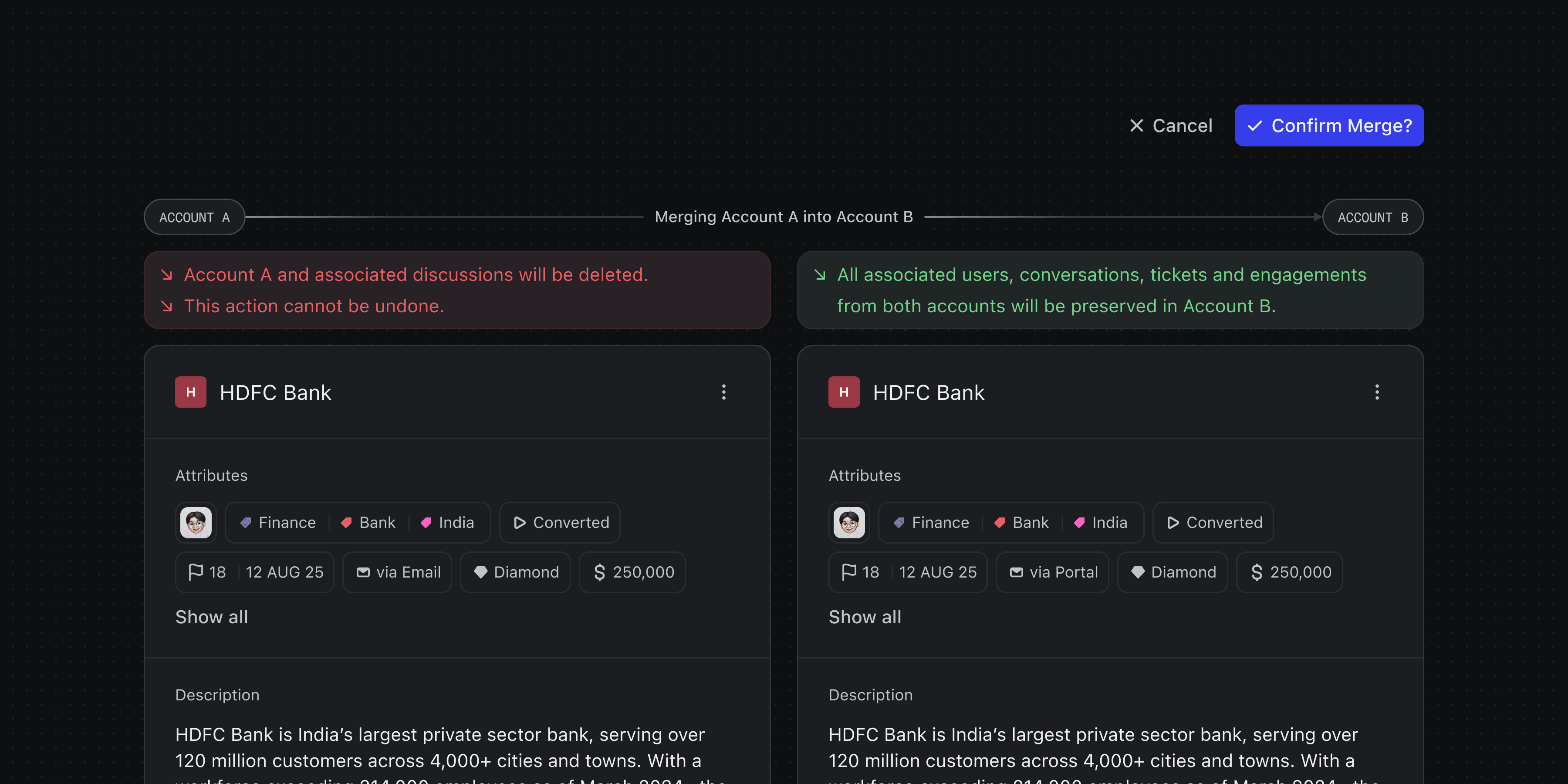Open Account A's three-dot options menu
The image size is (1568, 784).
point(724,392)
